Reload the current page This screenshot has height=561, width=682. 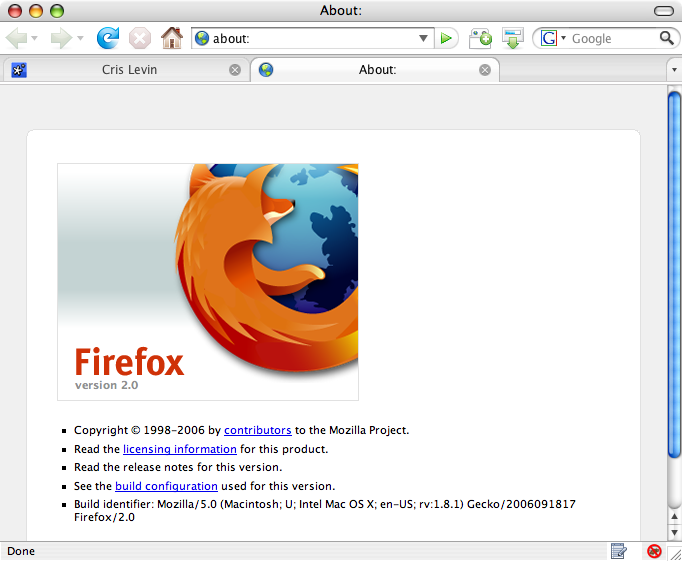tap(108, 38)
